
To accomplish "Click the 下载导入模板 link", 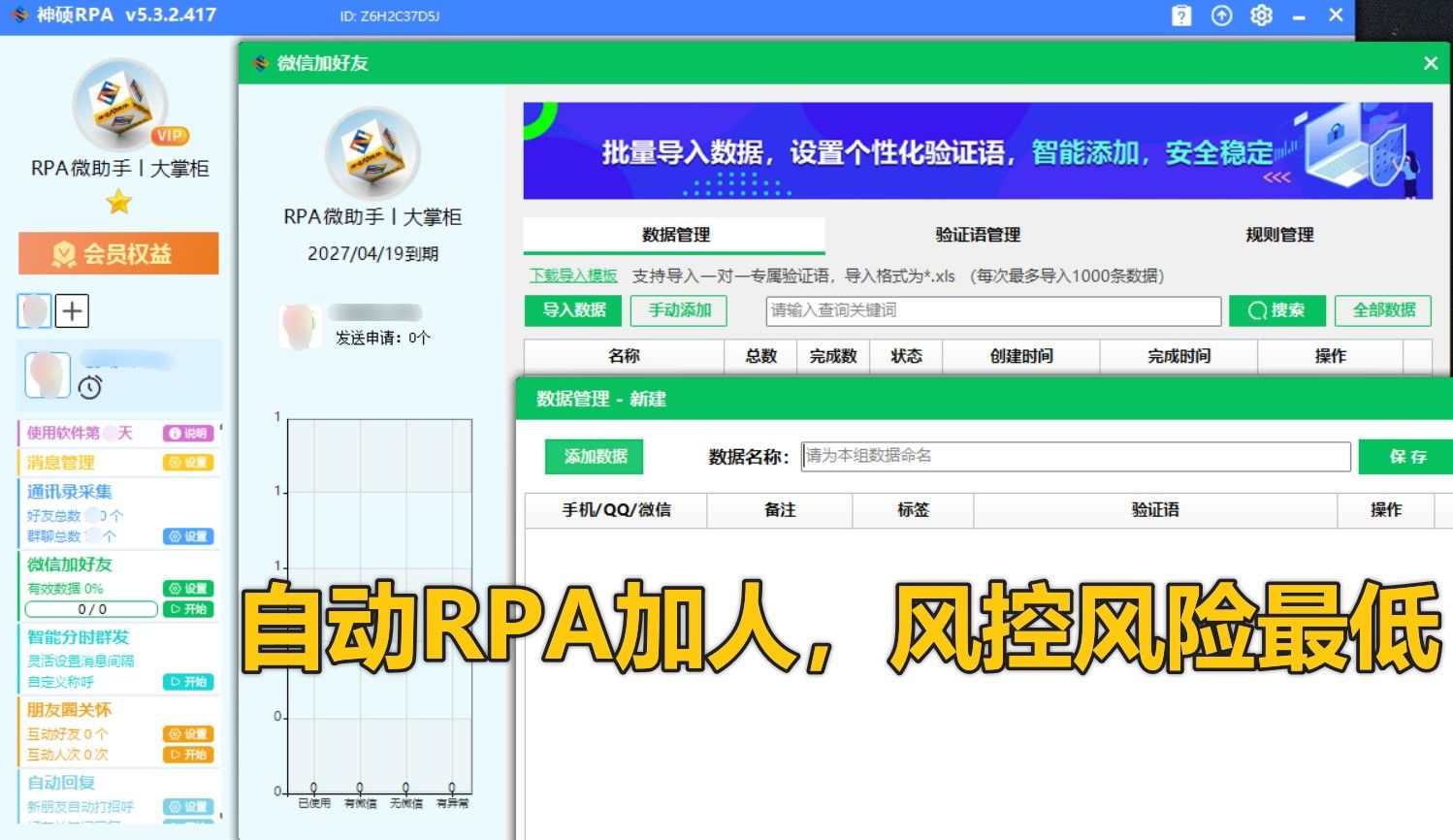I will pos(572,275).
